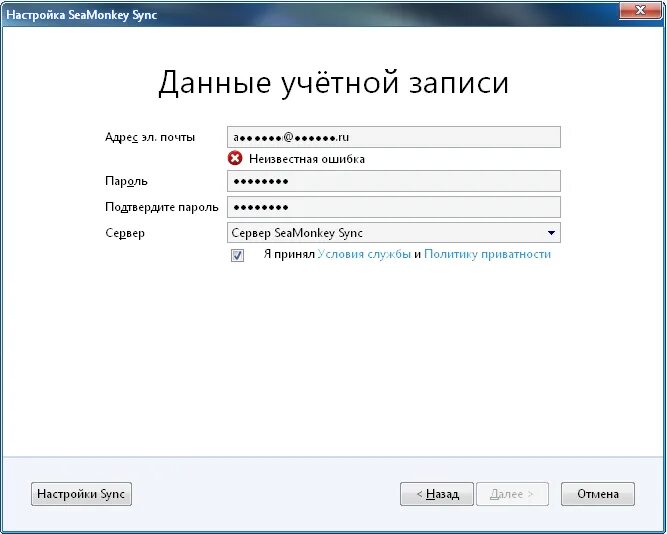667x534 pixels.
Task: Click the Адрес эл. почты label
Action: pyautogui.click(x=150, y=137)
